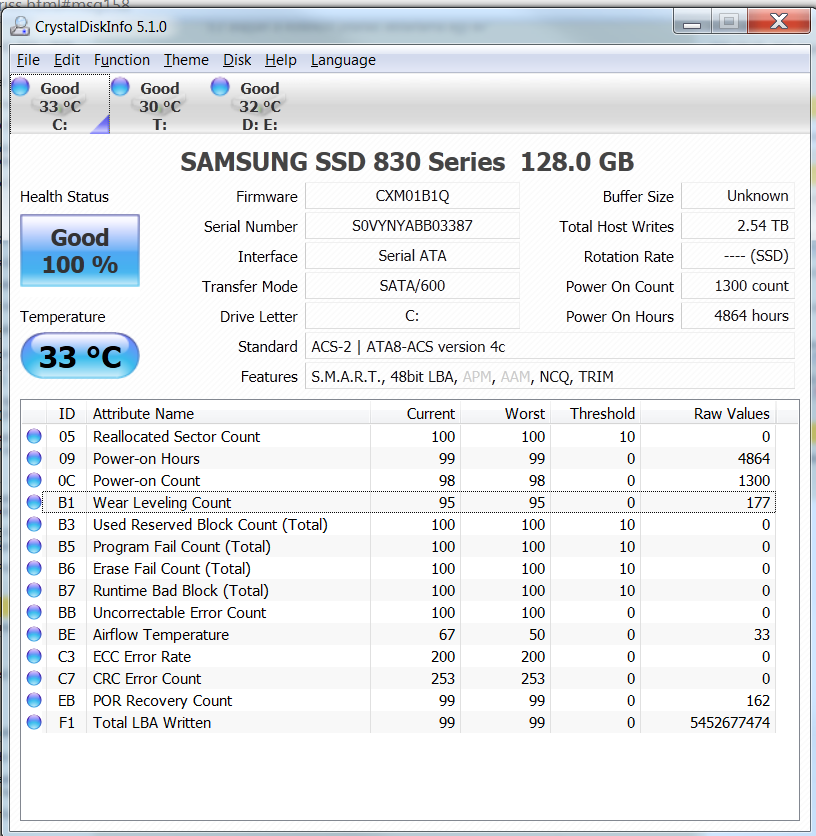Select the Reallocated Sector Count row text
Viewport: 816px width, 836px height.
click(x=177, y=436)
